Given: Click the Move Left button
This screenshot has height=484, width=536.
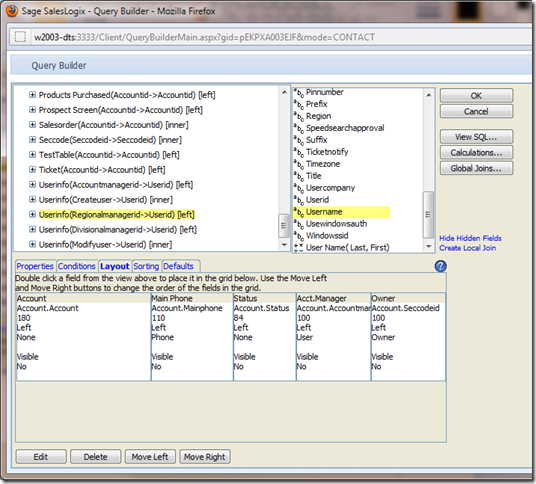Looking at the screenshot, I should (150, 457).
